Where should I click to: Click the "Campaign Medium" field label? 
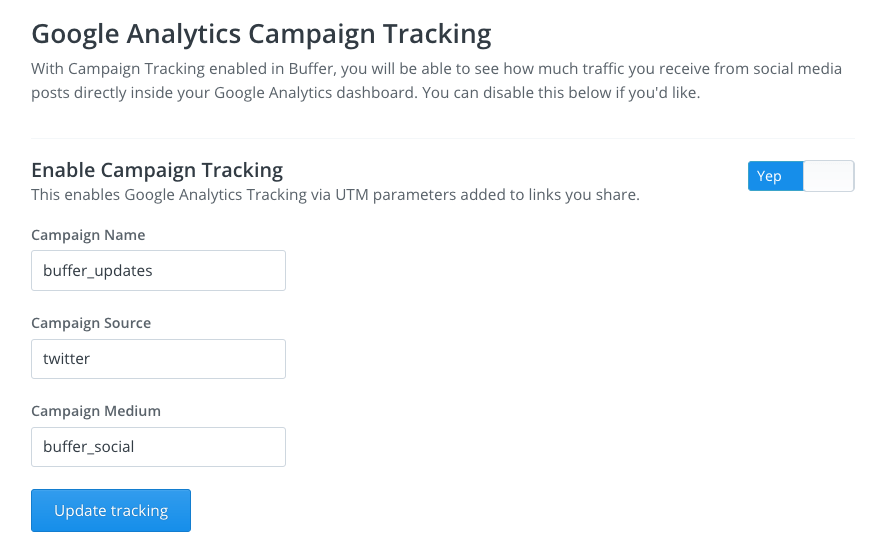tap(96, 411)
